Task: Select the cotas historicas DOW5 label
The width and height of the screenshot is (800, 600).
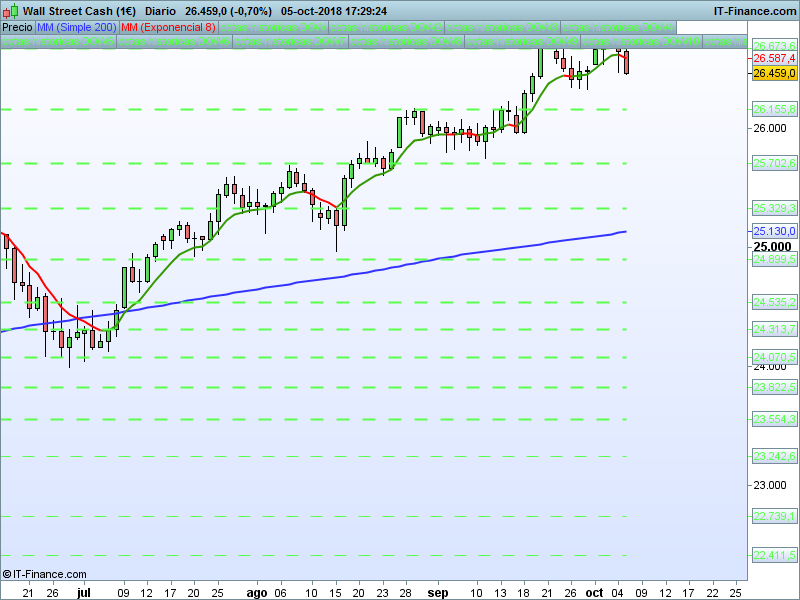Action: point(58,41)
